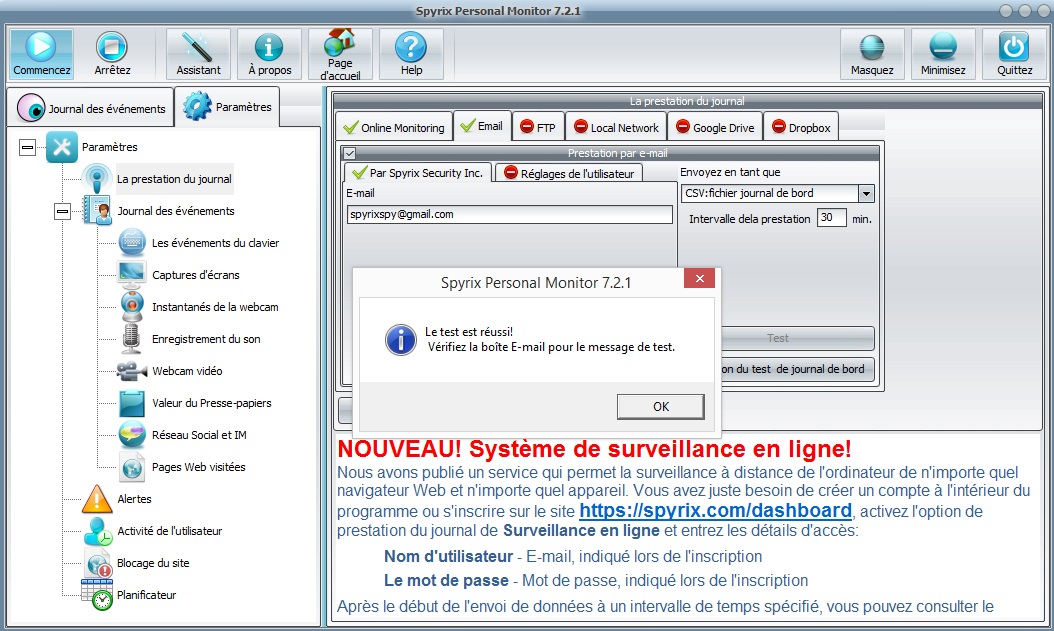Select La prestation du journal antenna icon
This screenshot has height=631, width=1054.
97,179
